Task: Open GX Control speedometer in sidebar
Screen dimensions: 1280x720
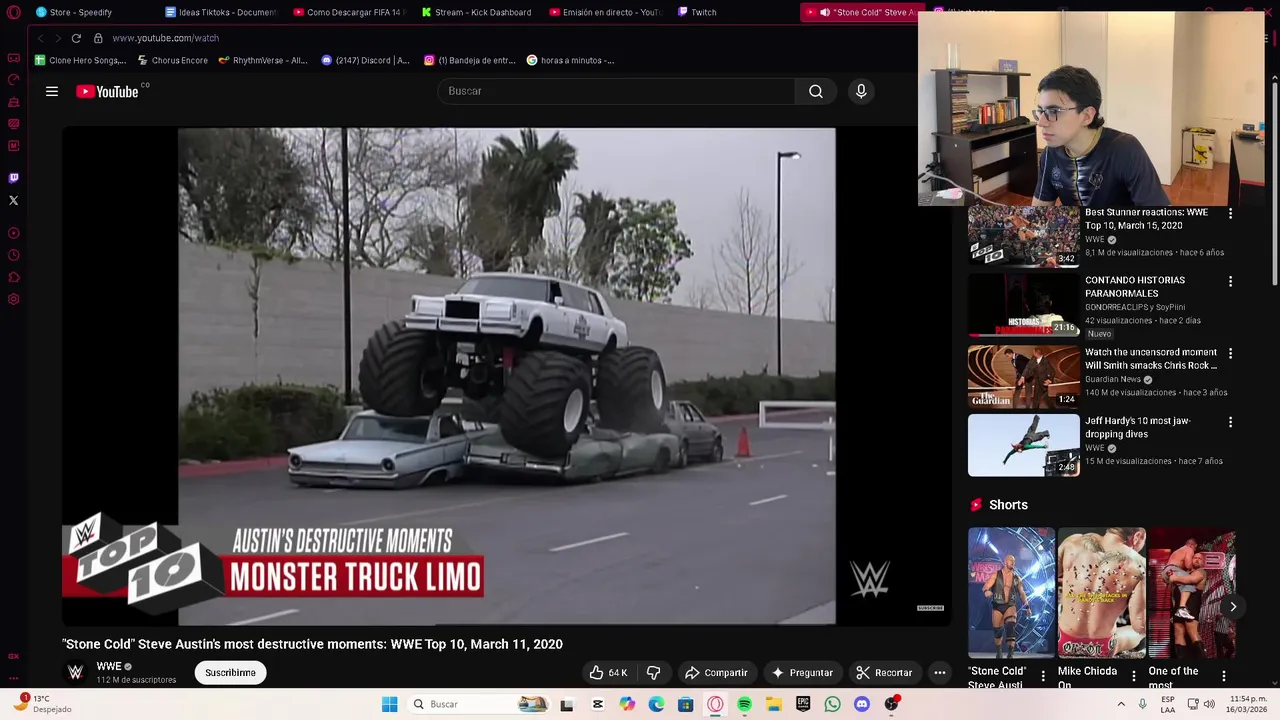Action: [x=13, y=80]
